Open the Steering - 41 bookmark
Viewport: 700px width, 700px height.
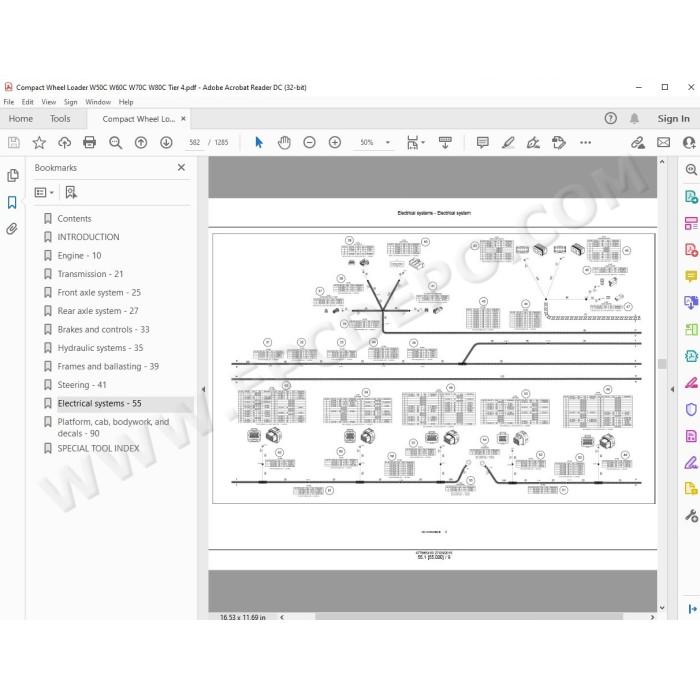point(82,385)
